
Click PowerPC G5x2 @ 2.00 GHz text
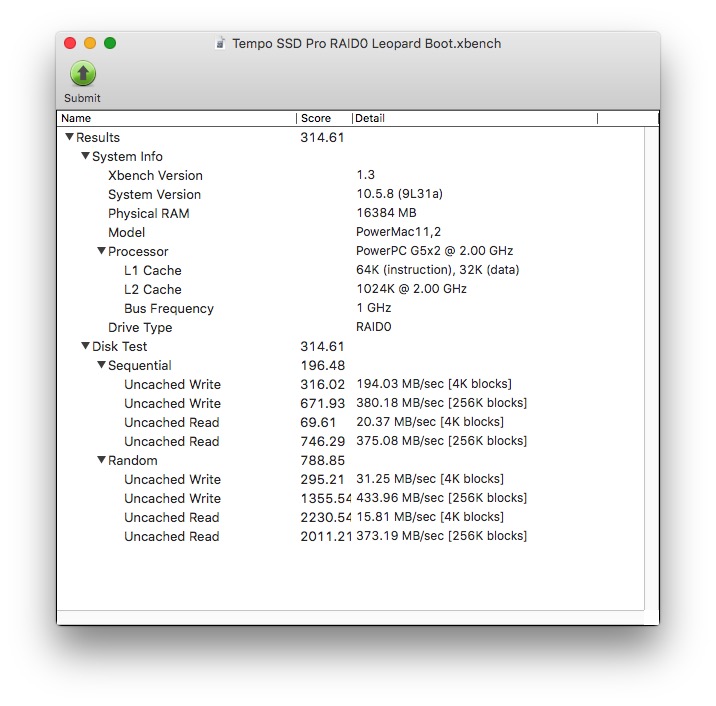click(x=434, y=251)
